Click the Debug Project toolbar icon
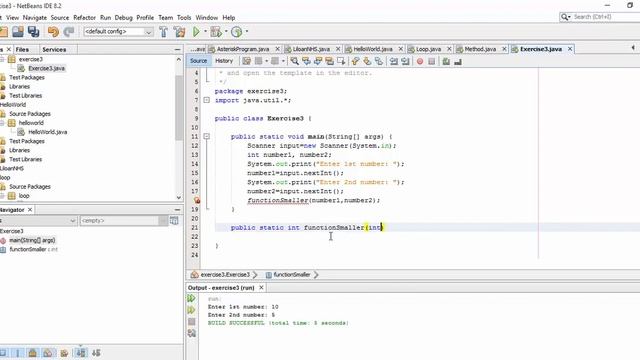 [x=216, y=31]
